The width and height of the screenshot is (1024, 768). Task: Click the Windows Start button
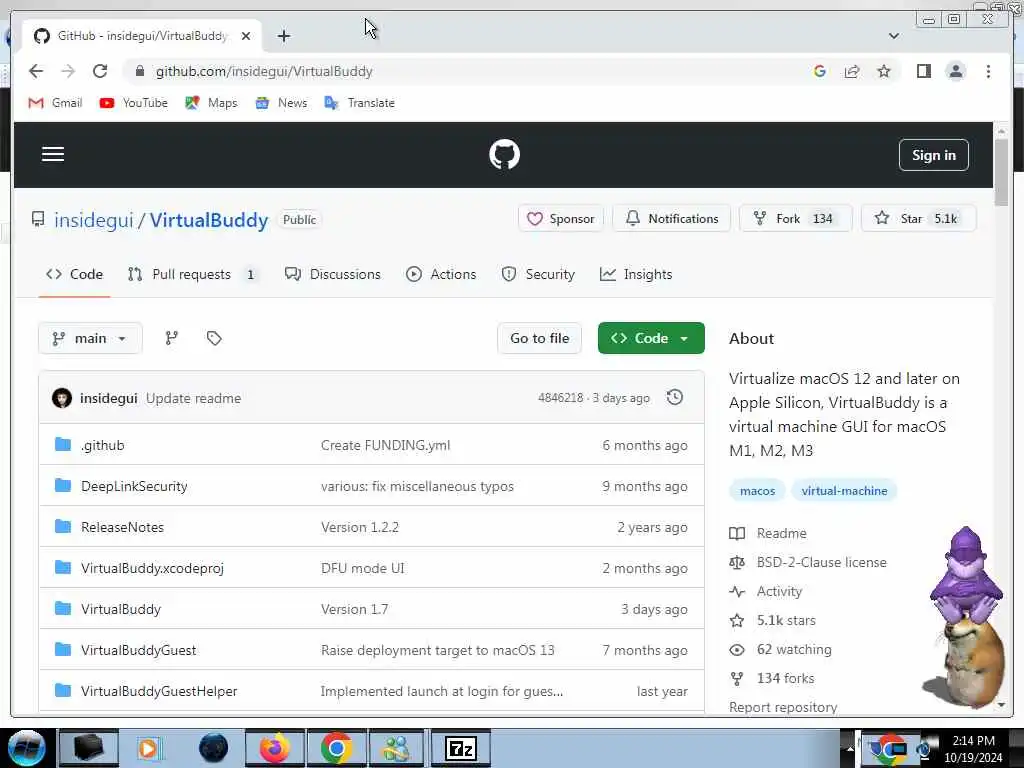point(26,748)
